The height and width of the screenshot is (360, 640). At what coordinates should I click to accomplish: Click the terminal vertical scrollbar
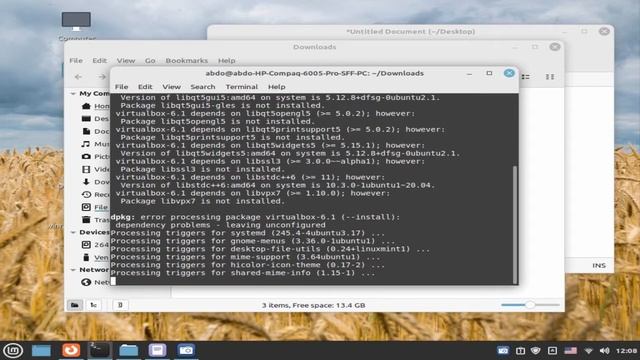coord(515,224)
